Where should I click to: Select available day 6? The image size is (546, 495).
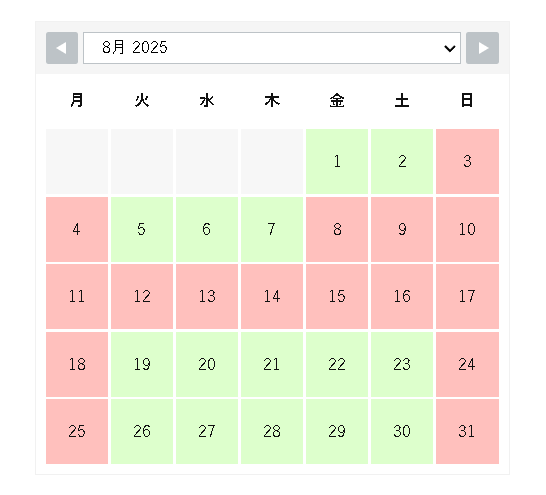[x=207, y=229]
